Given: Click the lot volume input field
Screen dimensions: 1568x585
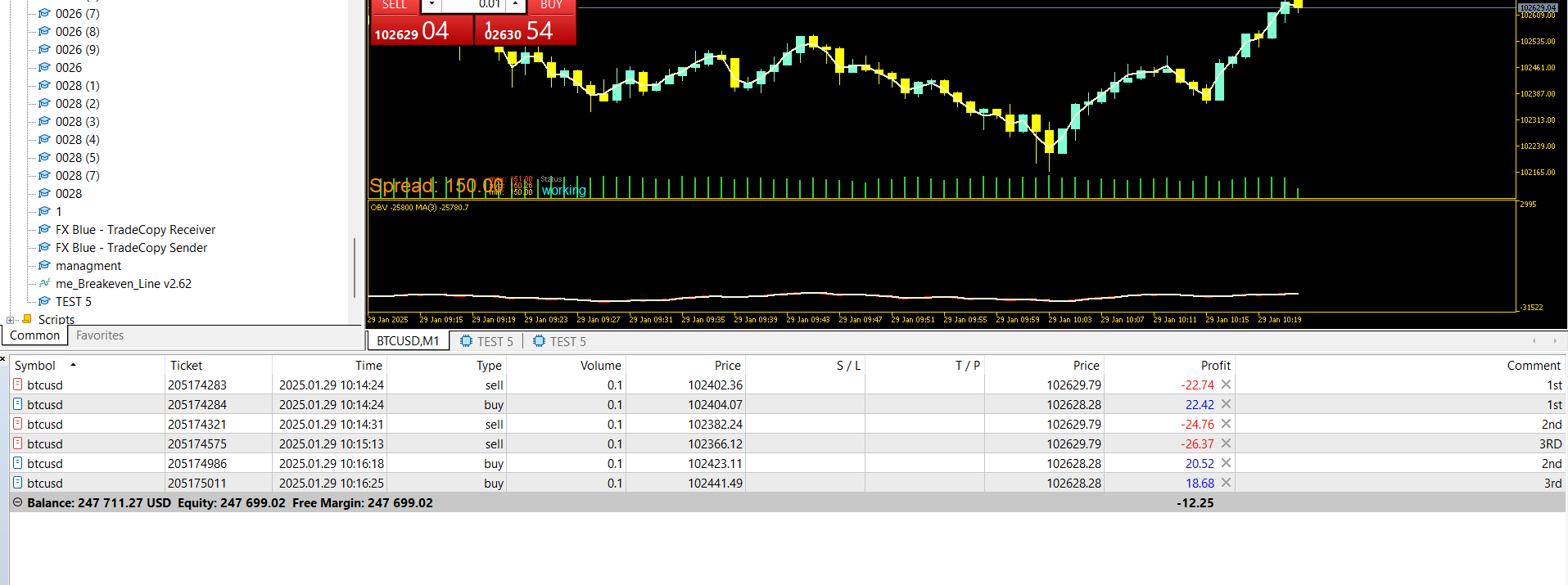Looking at the screenshot, I should [473, 5].
